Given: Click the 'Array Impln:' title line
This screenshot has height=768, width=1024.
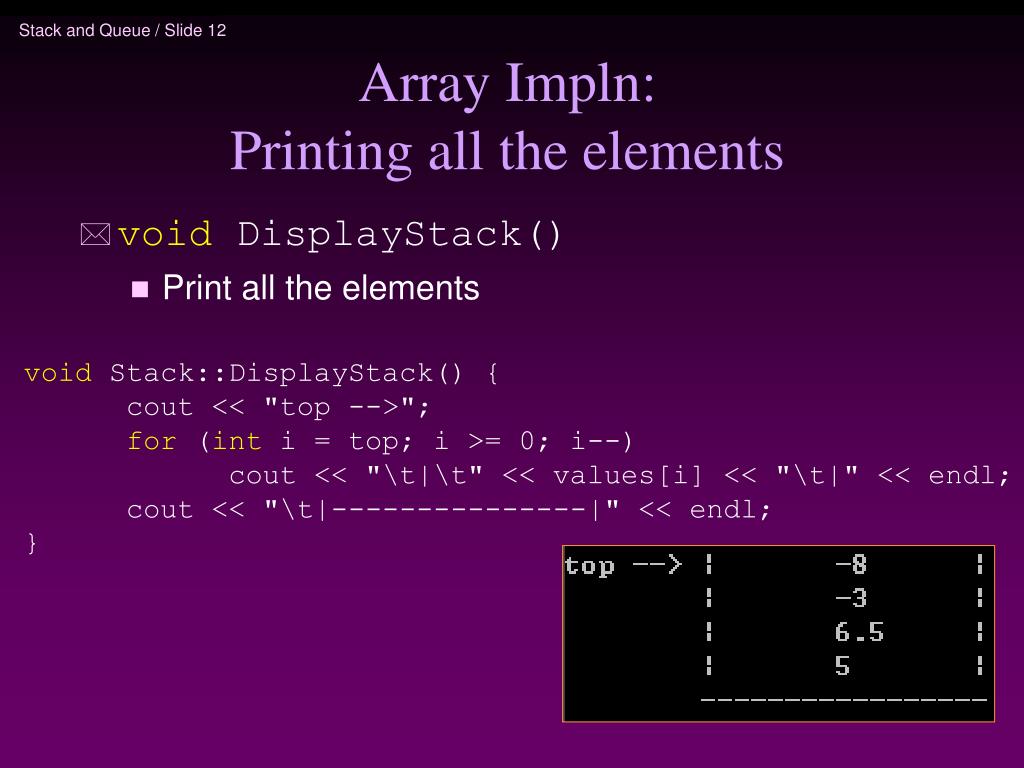Looking at the screenshot, I should point(507,84).
